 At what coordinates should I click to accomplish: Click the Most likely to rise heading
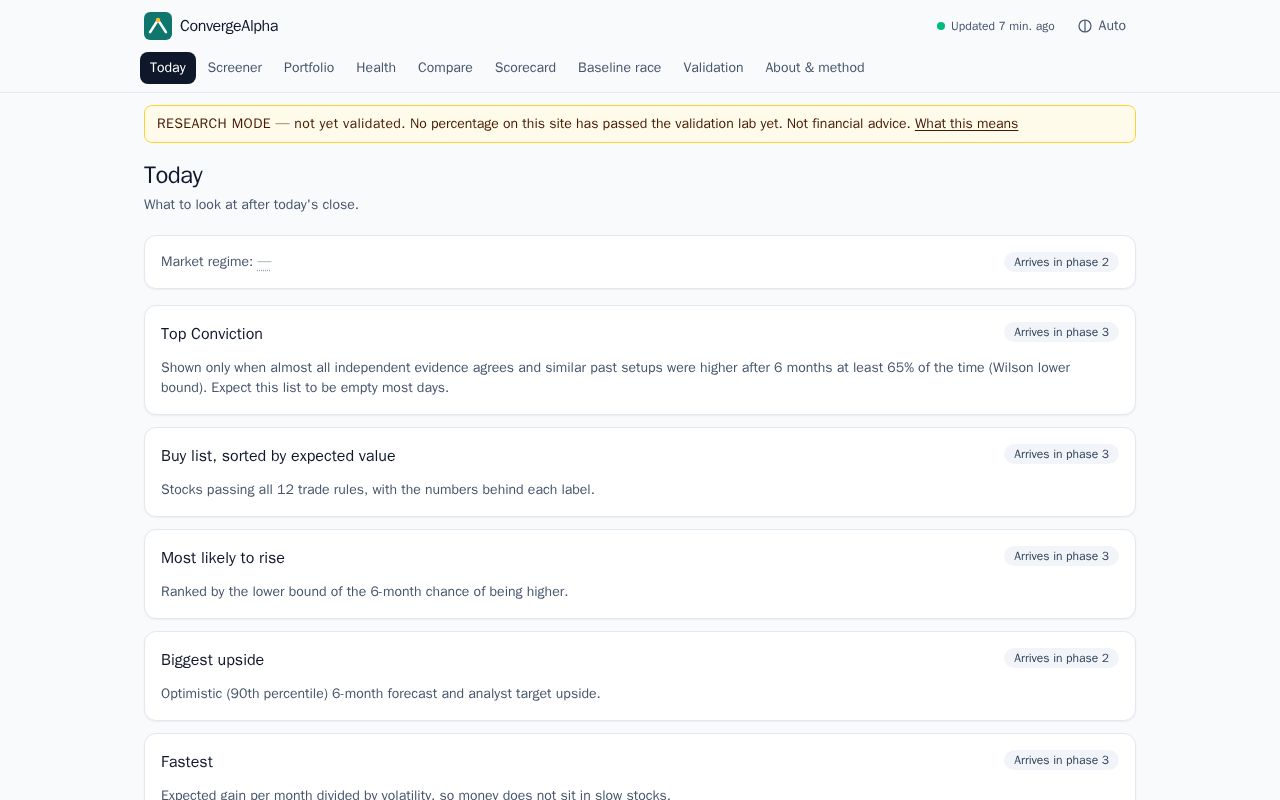tap(223, 558)
